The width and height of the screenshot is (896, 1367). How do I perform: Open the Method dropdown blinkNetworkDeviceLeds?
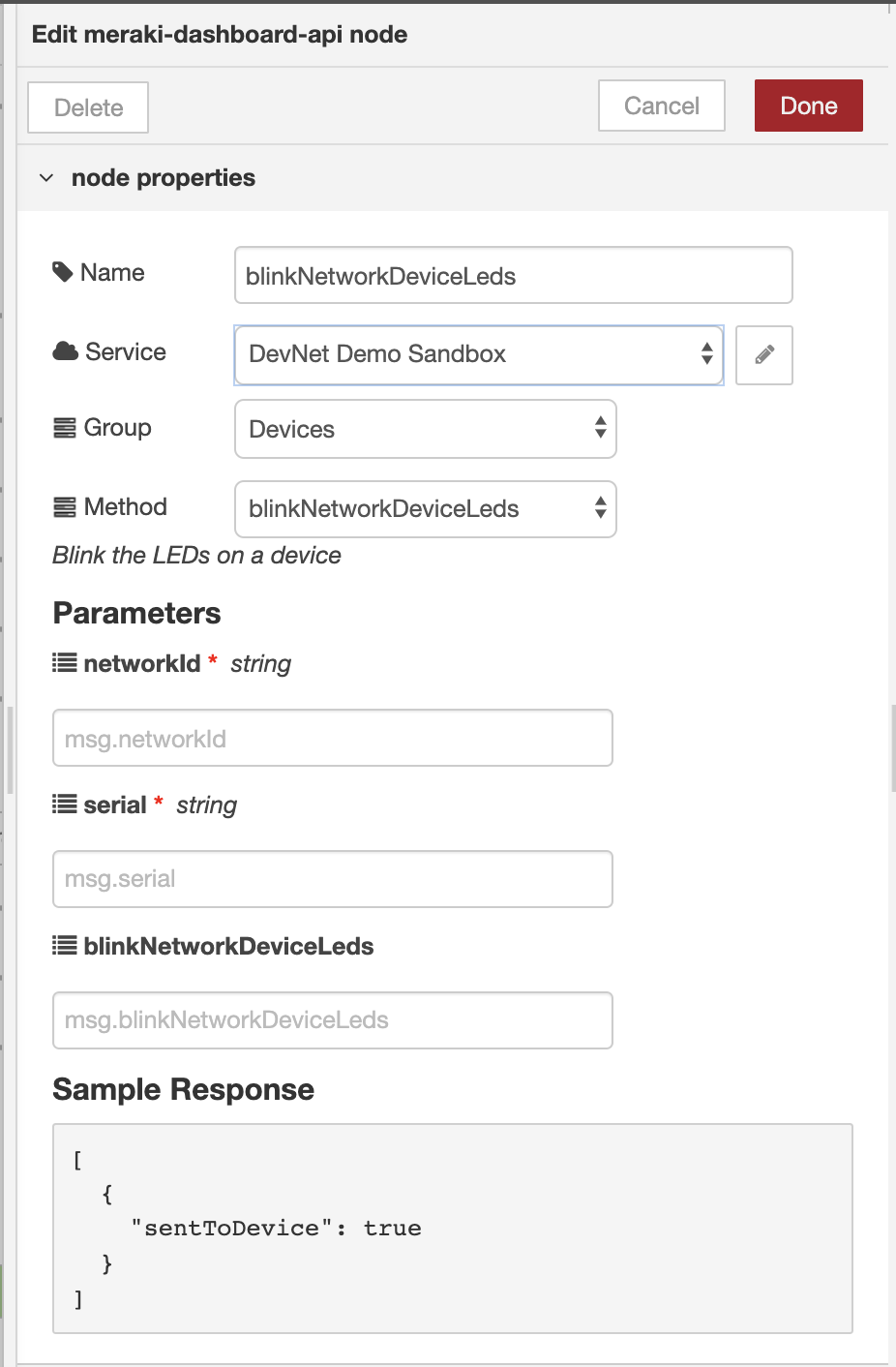pyautogui.click(x=426, y=509)
